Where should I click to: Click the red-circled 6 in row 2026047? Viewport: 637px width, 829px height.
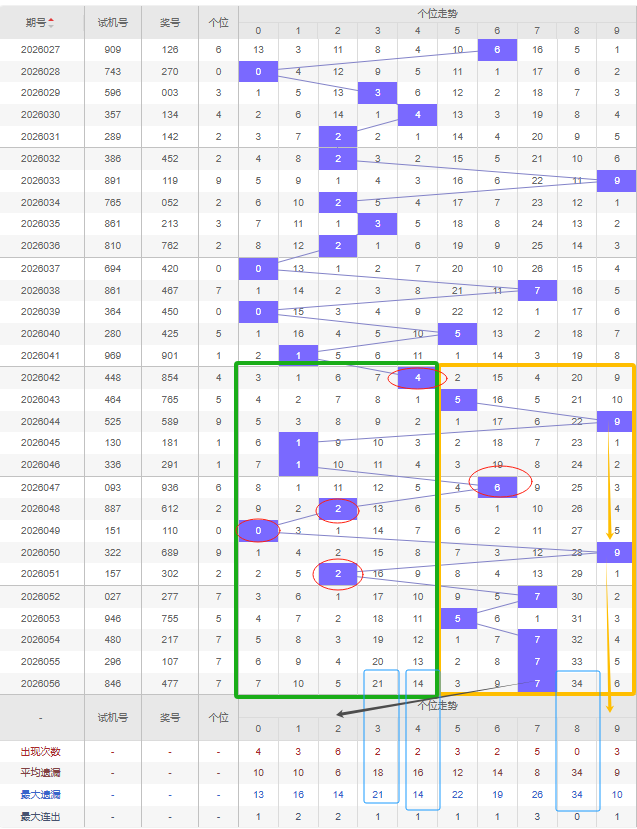click(x=497, y=487)
